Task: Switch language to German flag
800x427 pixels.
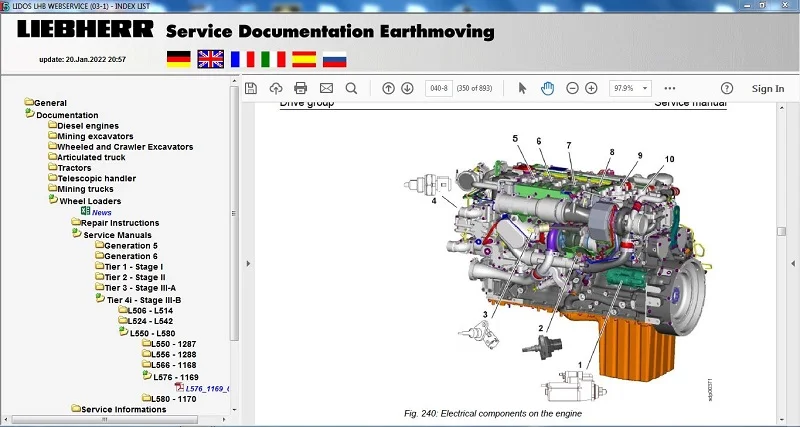Action: point(179,59)
